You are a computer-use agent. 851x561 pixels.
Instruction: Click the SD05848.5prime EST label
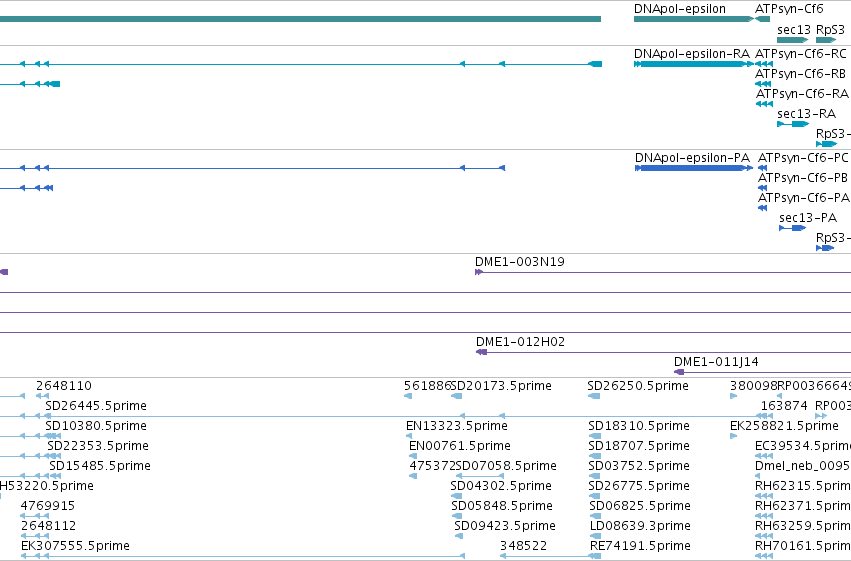(502, 506)
